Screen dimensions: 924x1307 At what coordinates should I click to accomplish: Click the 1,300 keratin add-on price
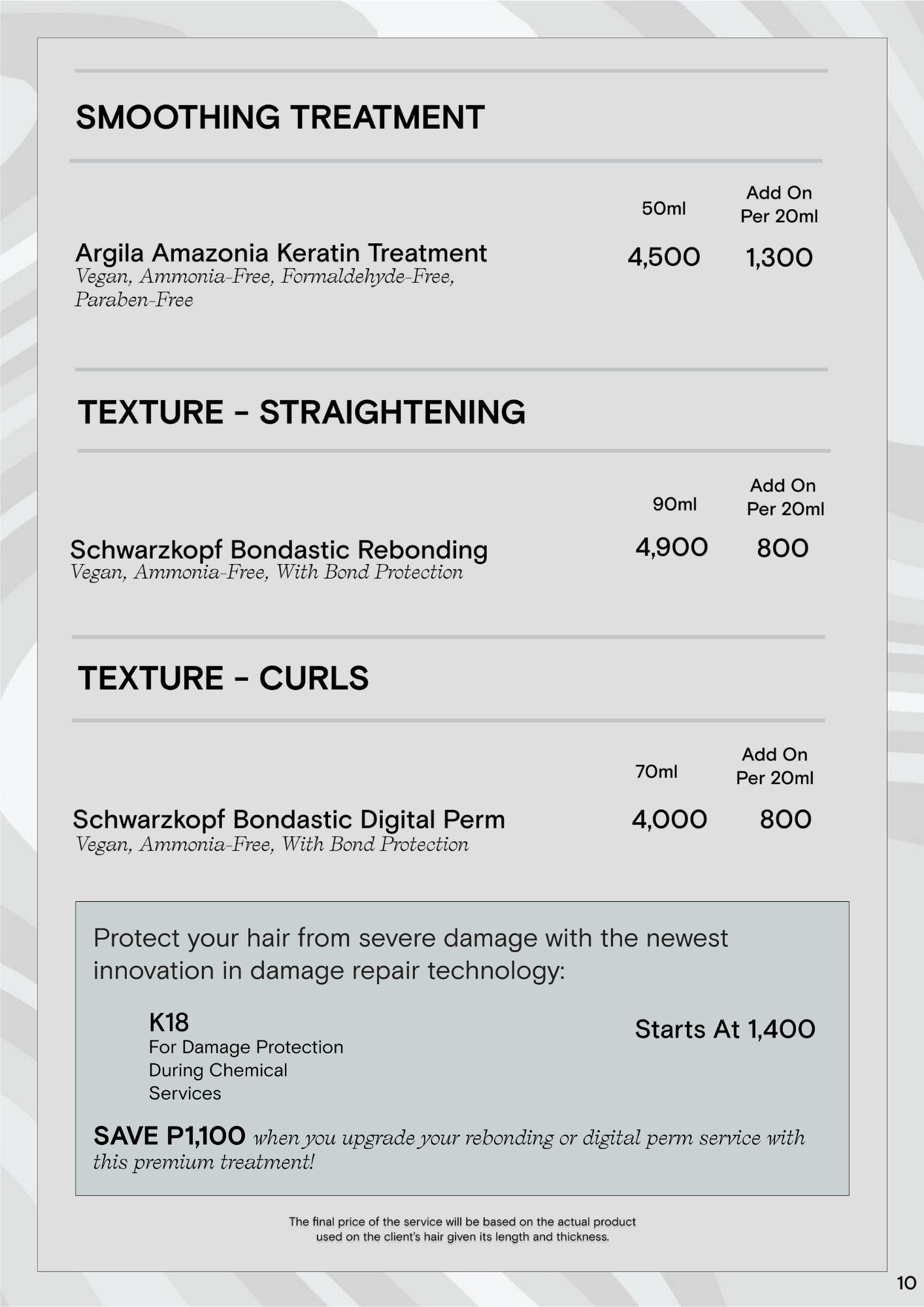click(779, 258)
